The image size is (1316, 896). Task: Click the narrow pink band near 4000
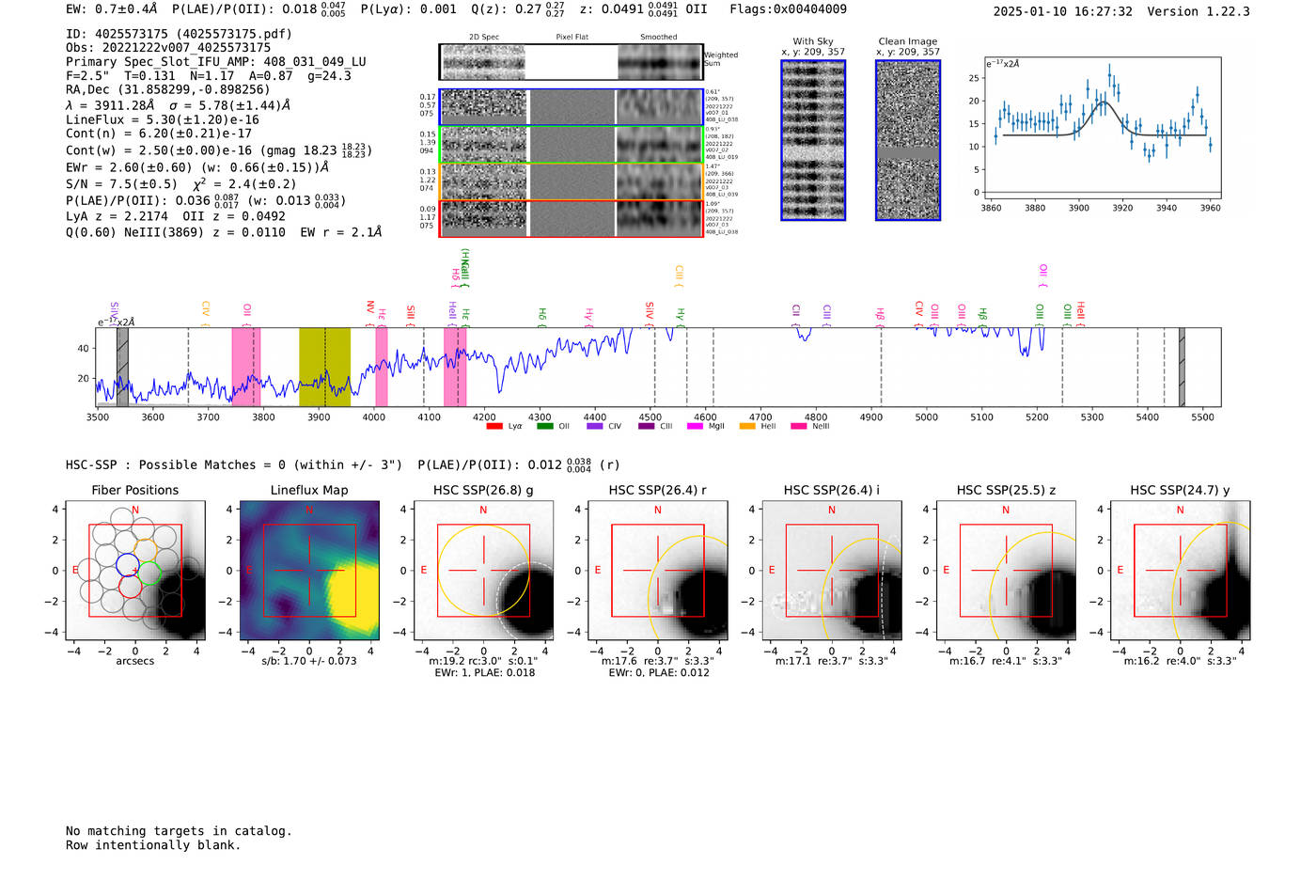pyautogui.click(x=382, y=367)
